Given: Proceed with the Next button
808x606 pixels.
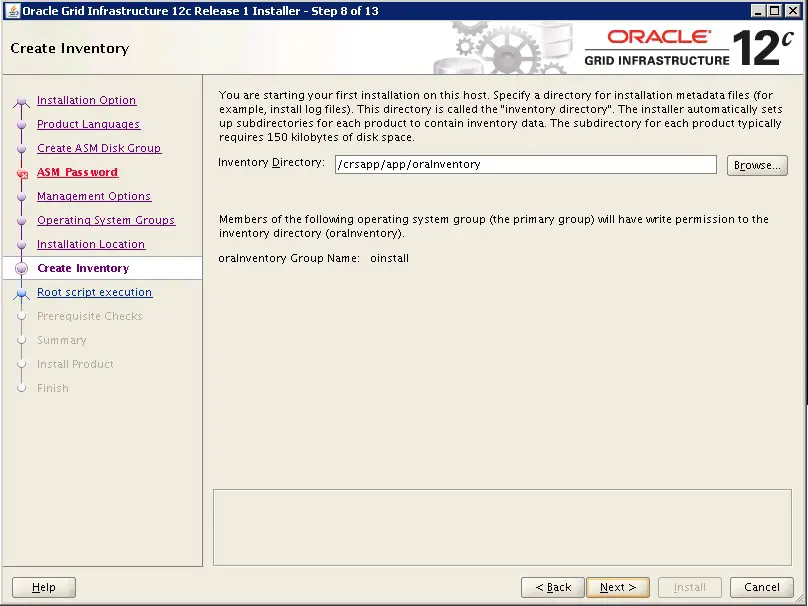Looking at the screenshot, I should tap(618, 587).
